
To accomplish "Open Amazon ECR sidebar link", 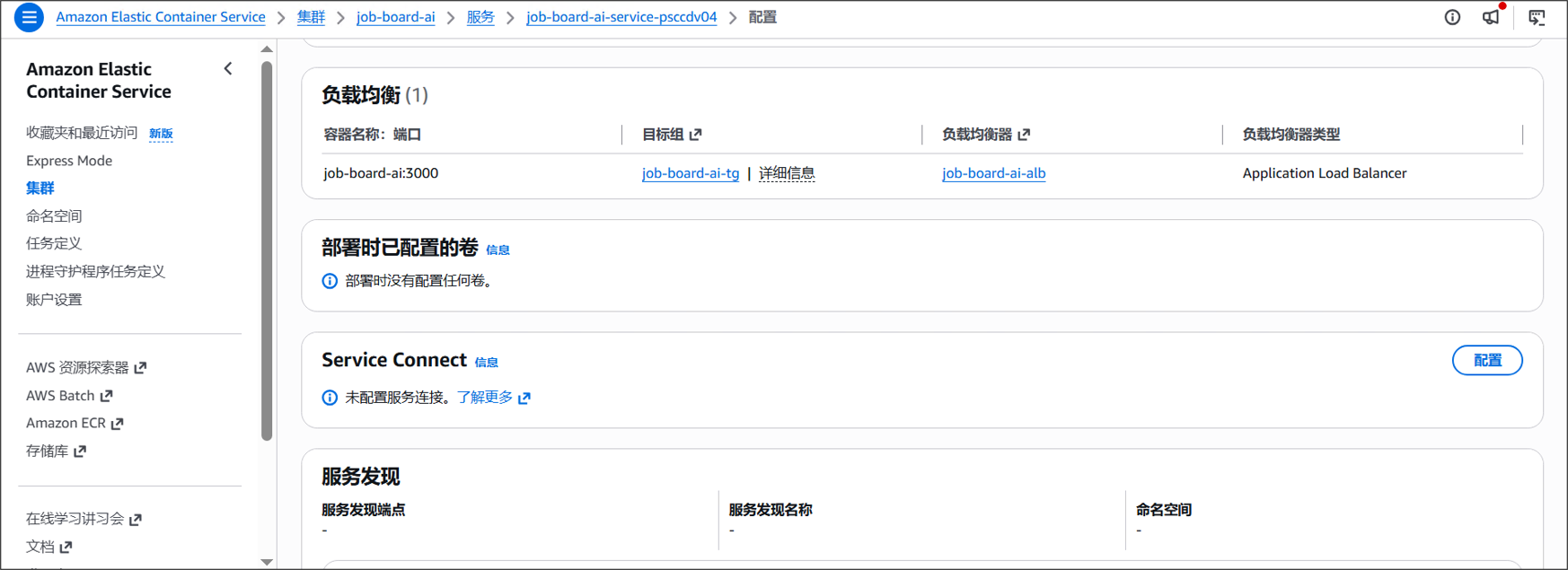I will pyautogui.click(x=66, y=424).
